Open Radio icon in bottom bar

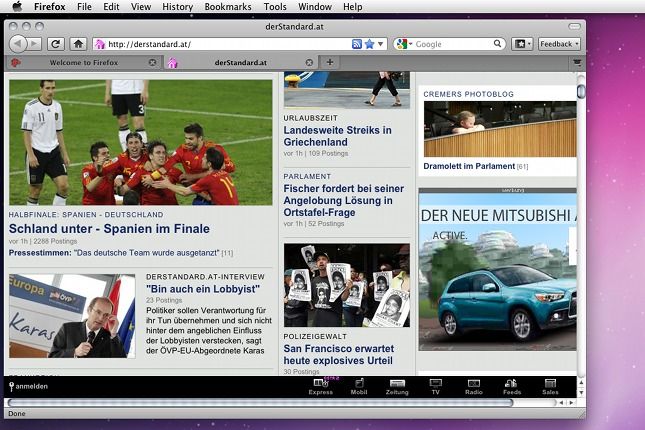click(x=473, y=387)
